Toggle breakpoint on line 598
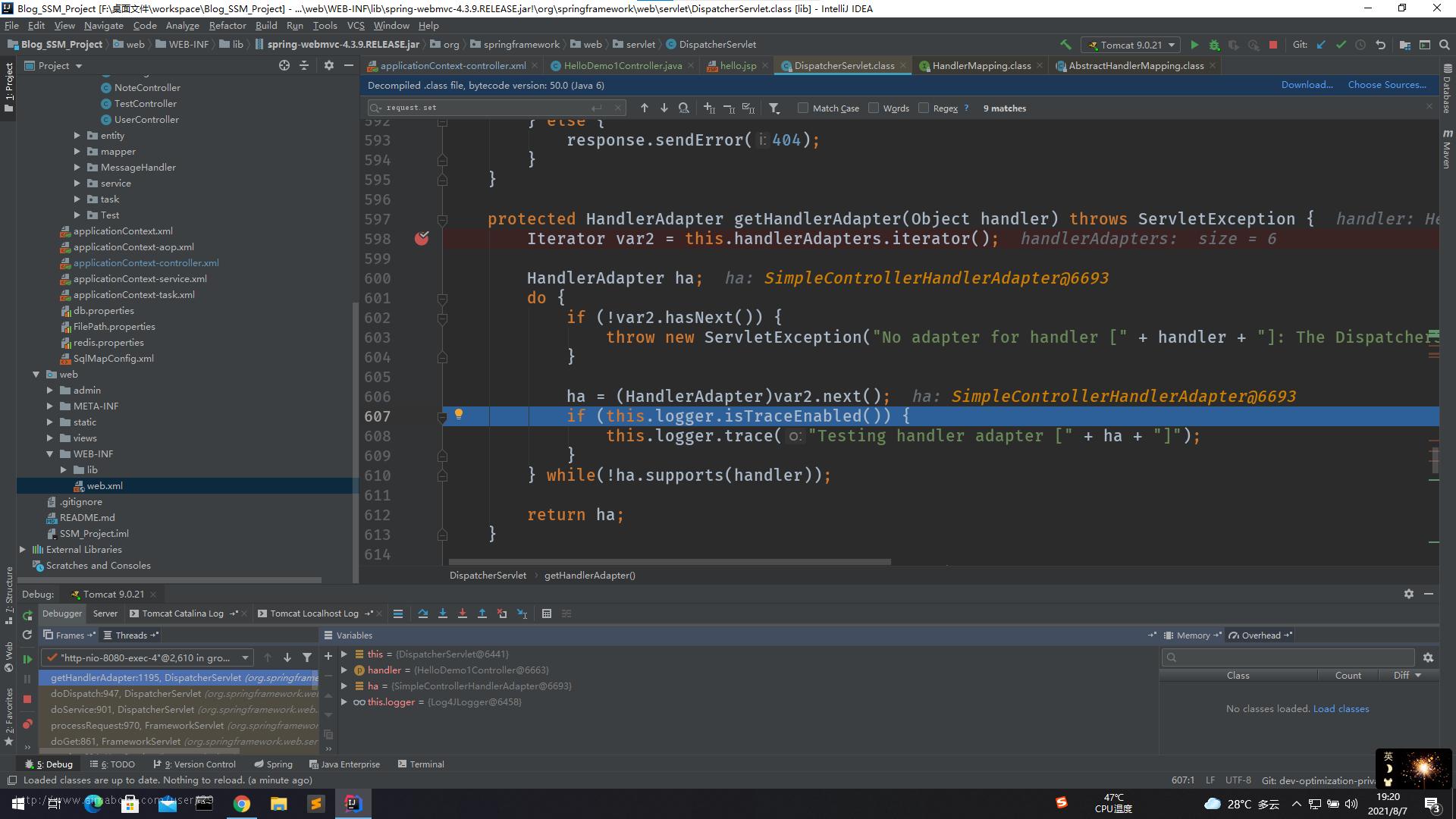The height and width of the screenshot is (819, 1456). coord(422,239)
